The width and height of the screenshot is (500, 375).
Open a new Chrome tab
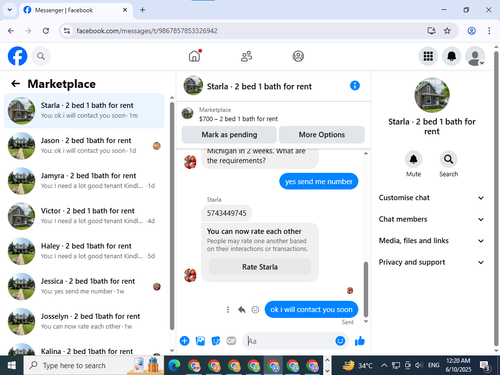coord(142,10)
